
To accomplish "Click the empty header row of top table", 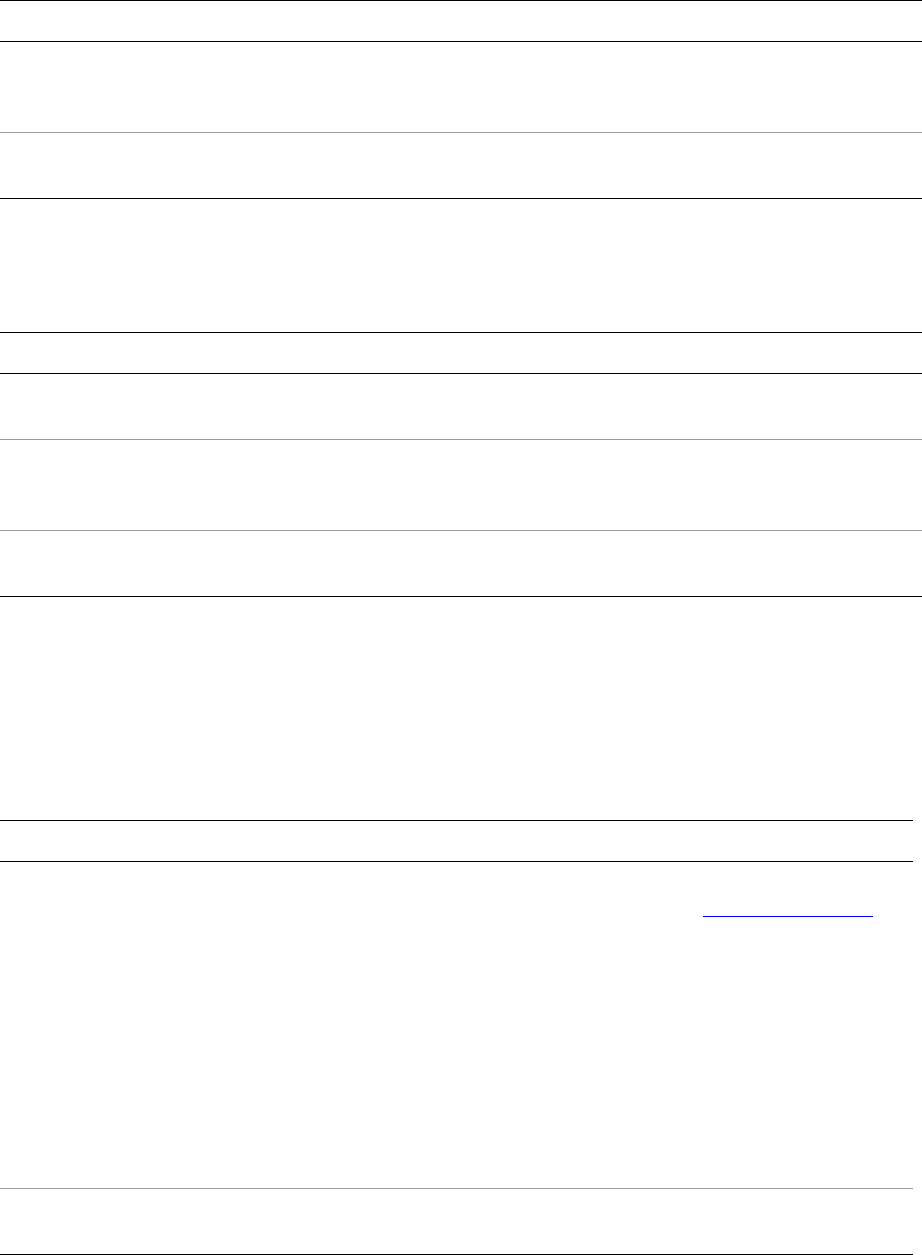I will [460, 21].
